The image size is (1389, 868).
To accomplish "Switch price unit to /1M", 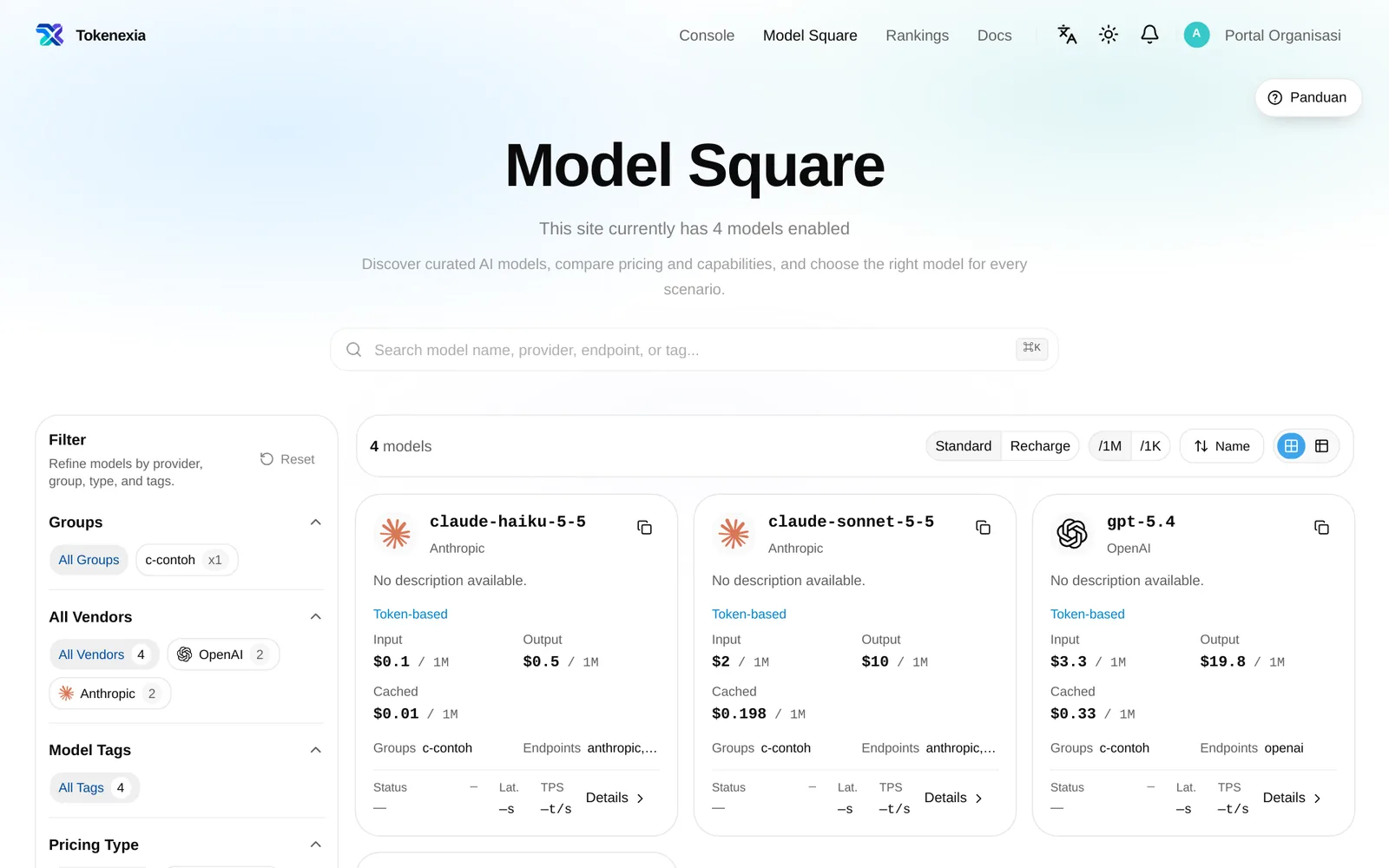I will (x=1109, y=446).
